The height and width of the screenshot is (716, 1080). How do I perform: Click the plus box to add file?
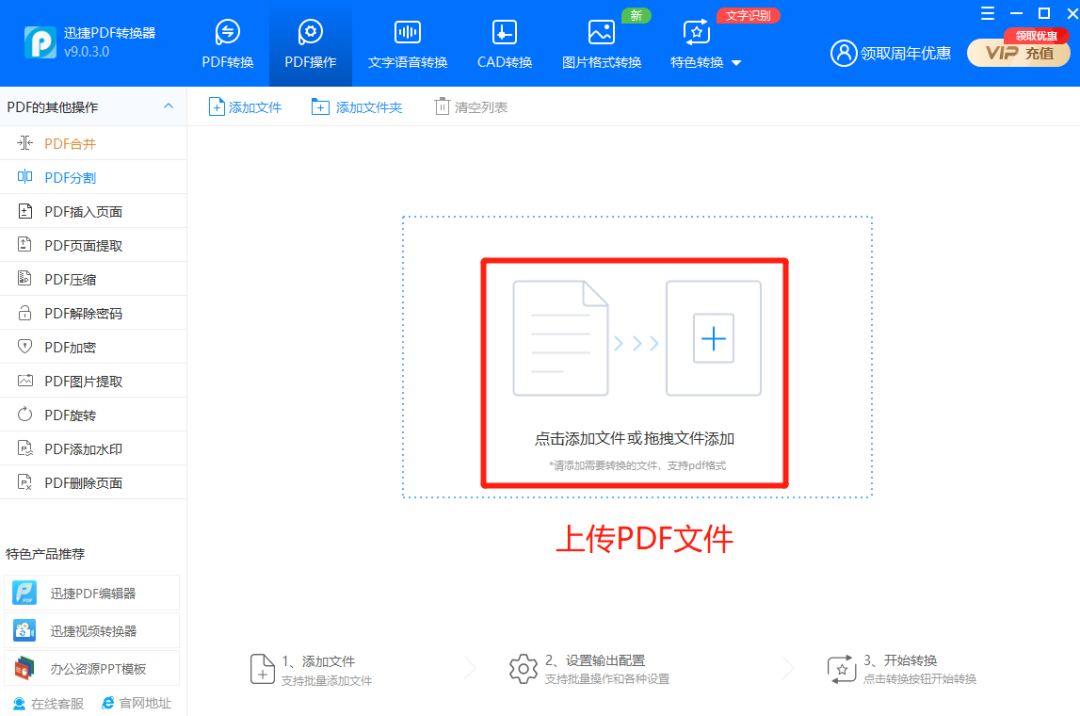pyautogui.click(x=714, y=338)
